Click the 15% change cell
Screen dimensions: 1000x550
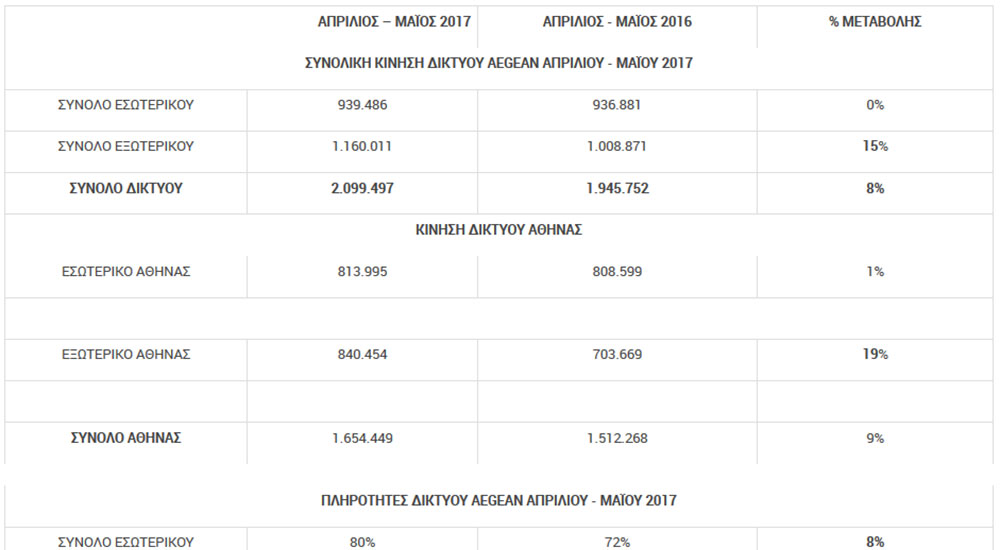(875, 146)
